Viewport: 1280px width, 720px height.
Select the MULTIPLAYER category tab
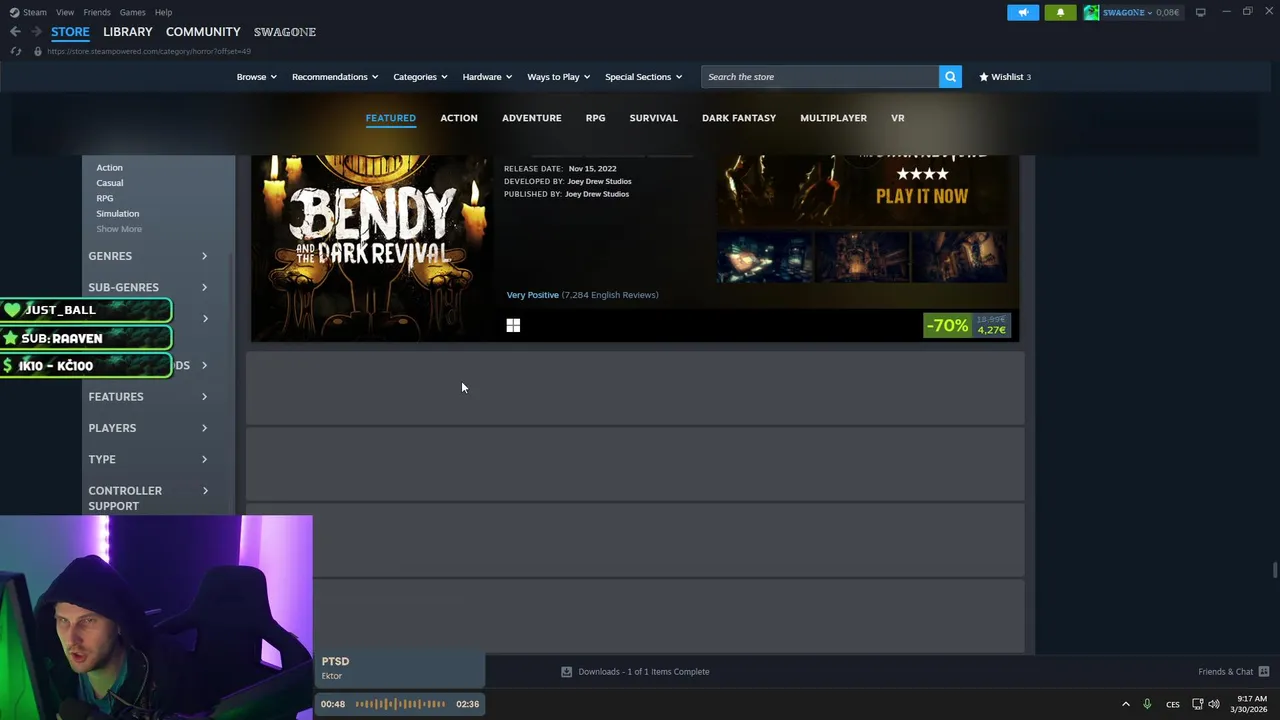(833, 118)
